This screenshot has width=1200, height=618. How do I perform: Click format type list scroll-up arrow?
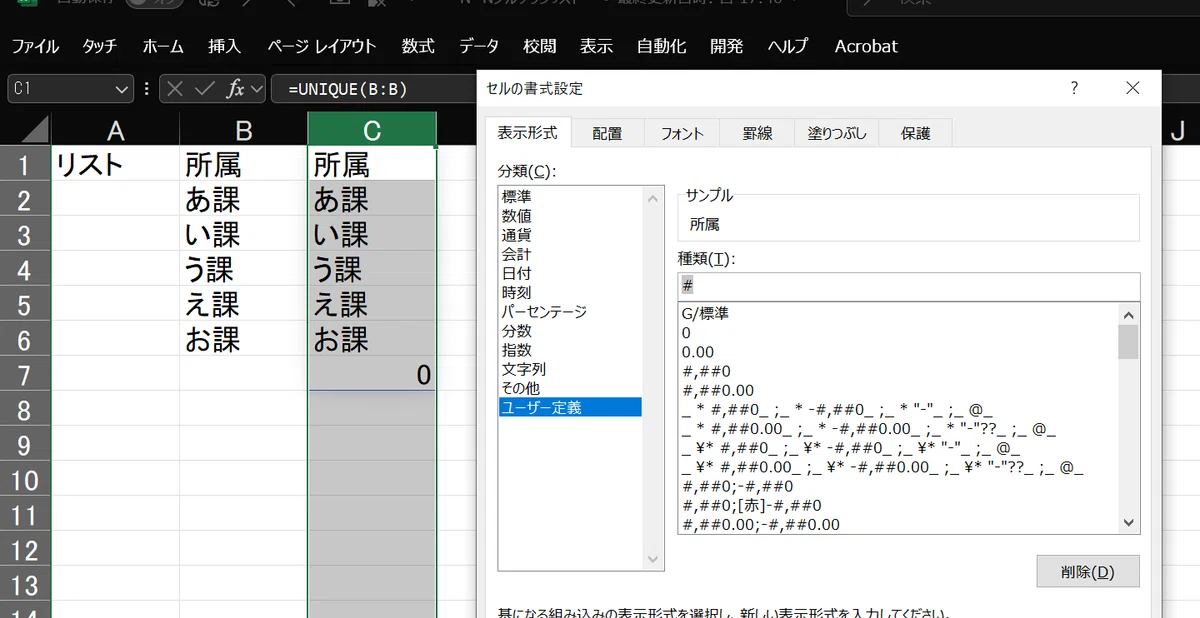1129,314
